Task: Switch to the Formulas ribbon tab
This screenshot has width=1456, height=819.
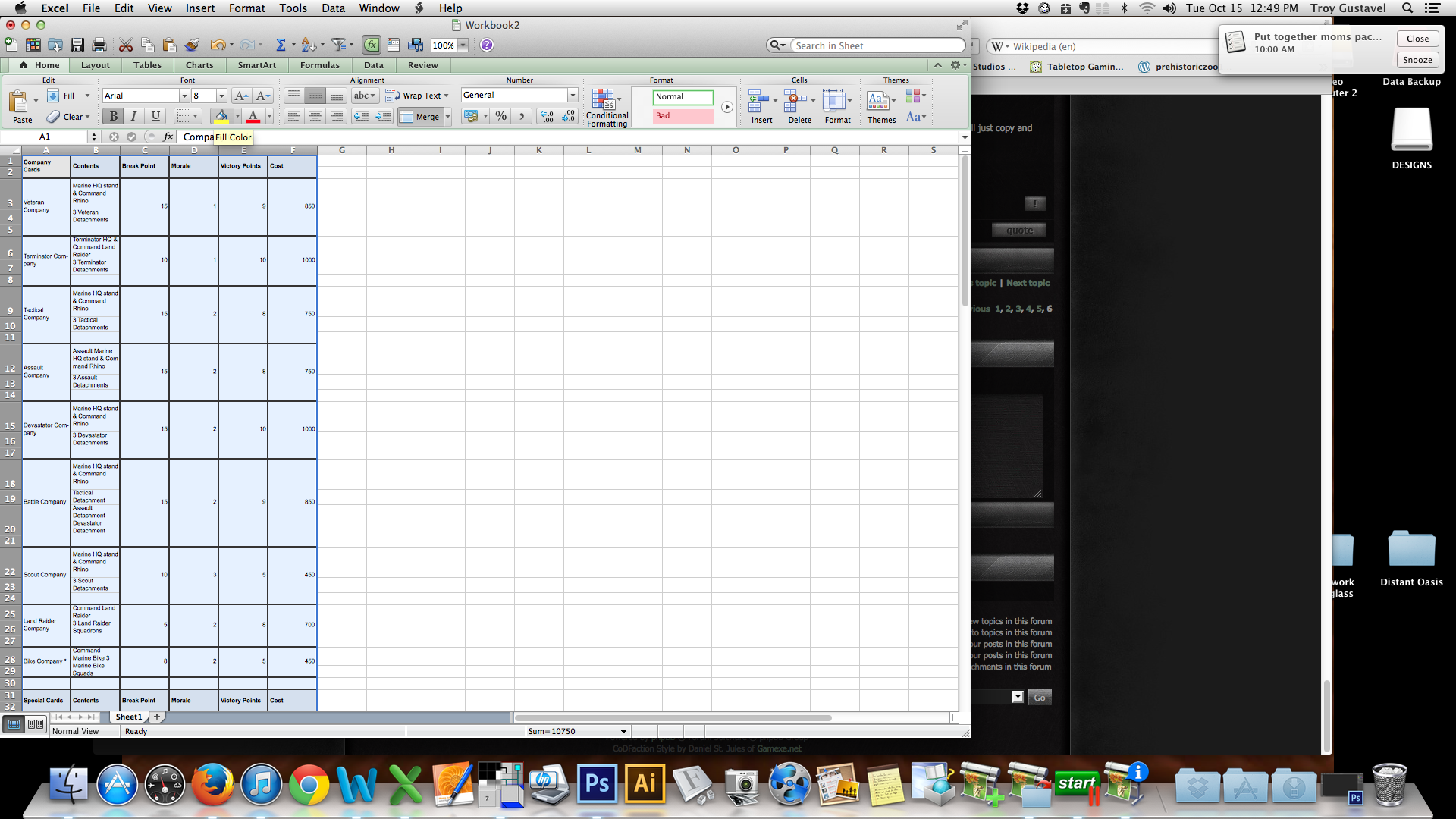Action: point(319,65)
